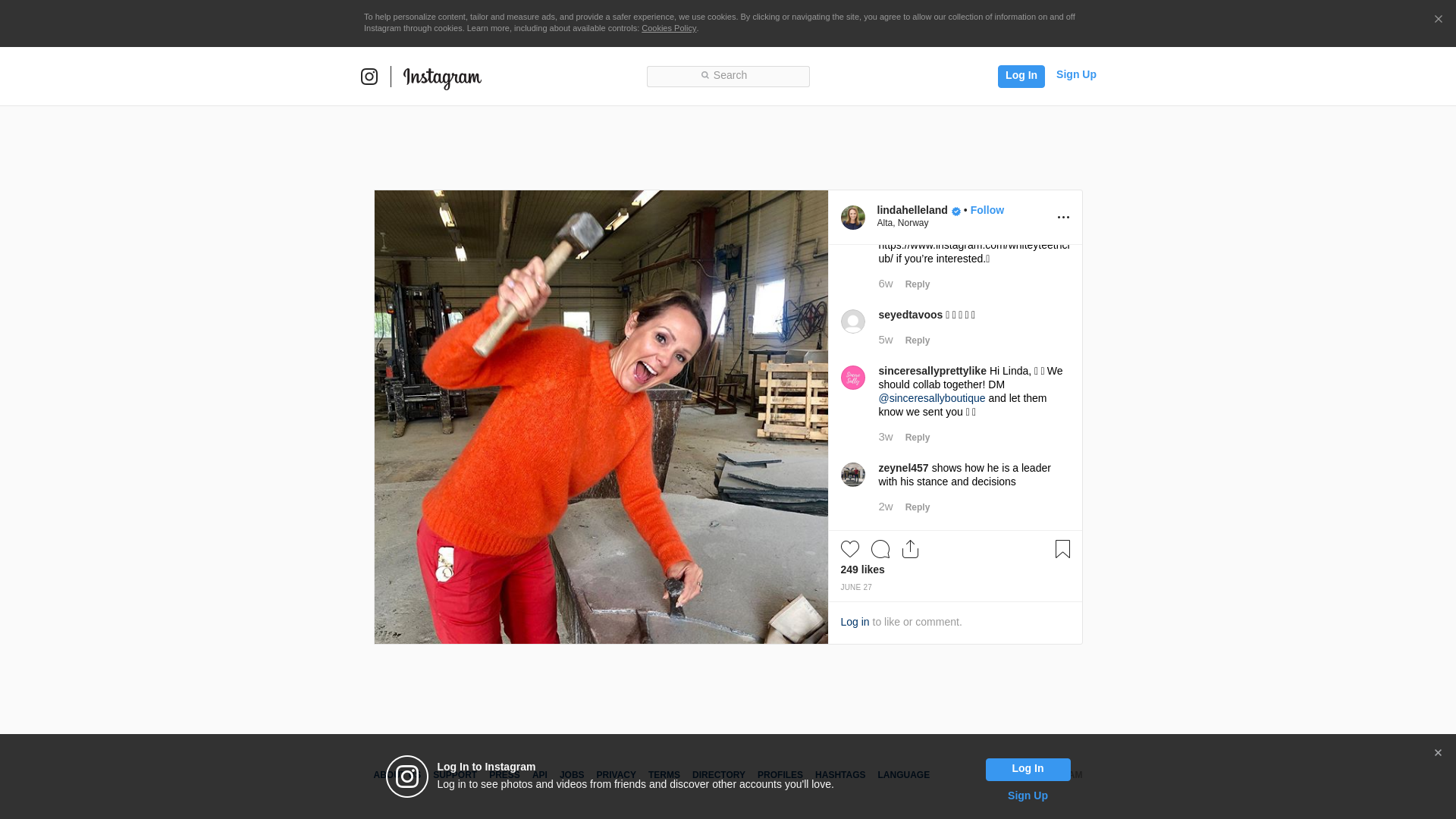Save post with bookmark icon
The image size is (1456, 819).
pyautogui.click(x=1062, y=549)
